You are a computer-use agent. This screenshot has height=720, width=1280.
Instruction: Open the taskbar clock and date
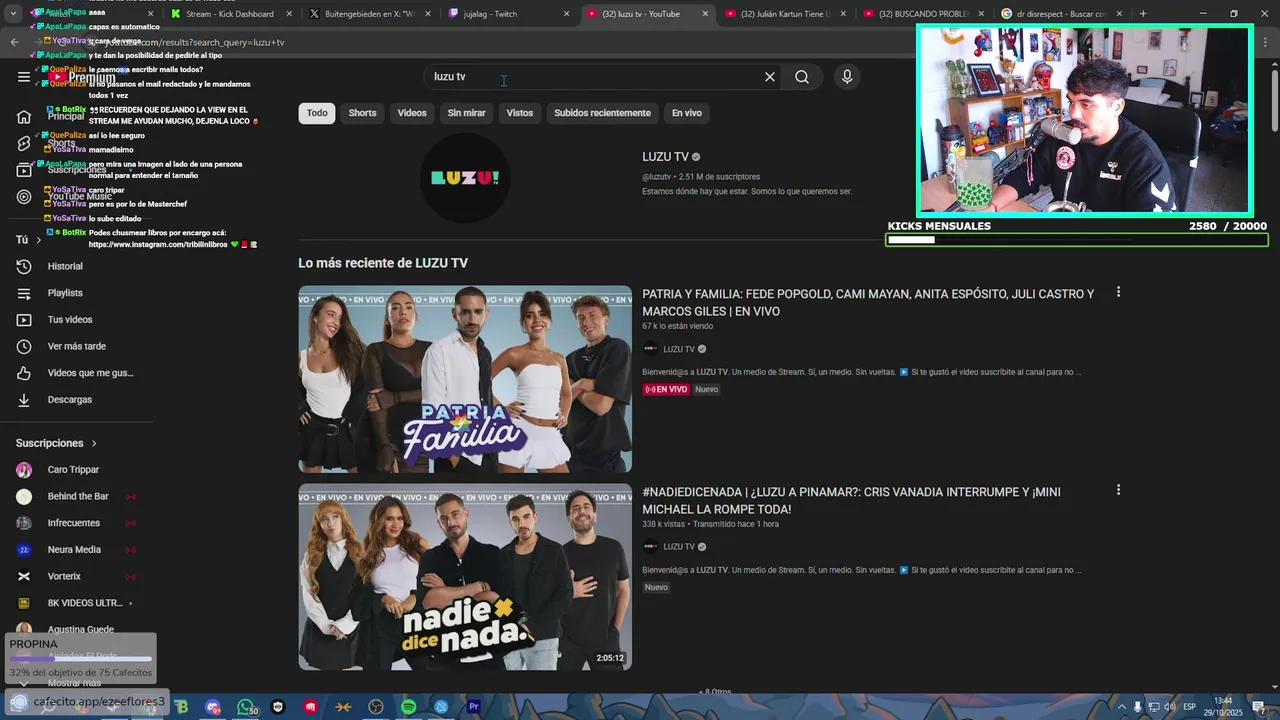1224,707
